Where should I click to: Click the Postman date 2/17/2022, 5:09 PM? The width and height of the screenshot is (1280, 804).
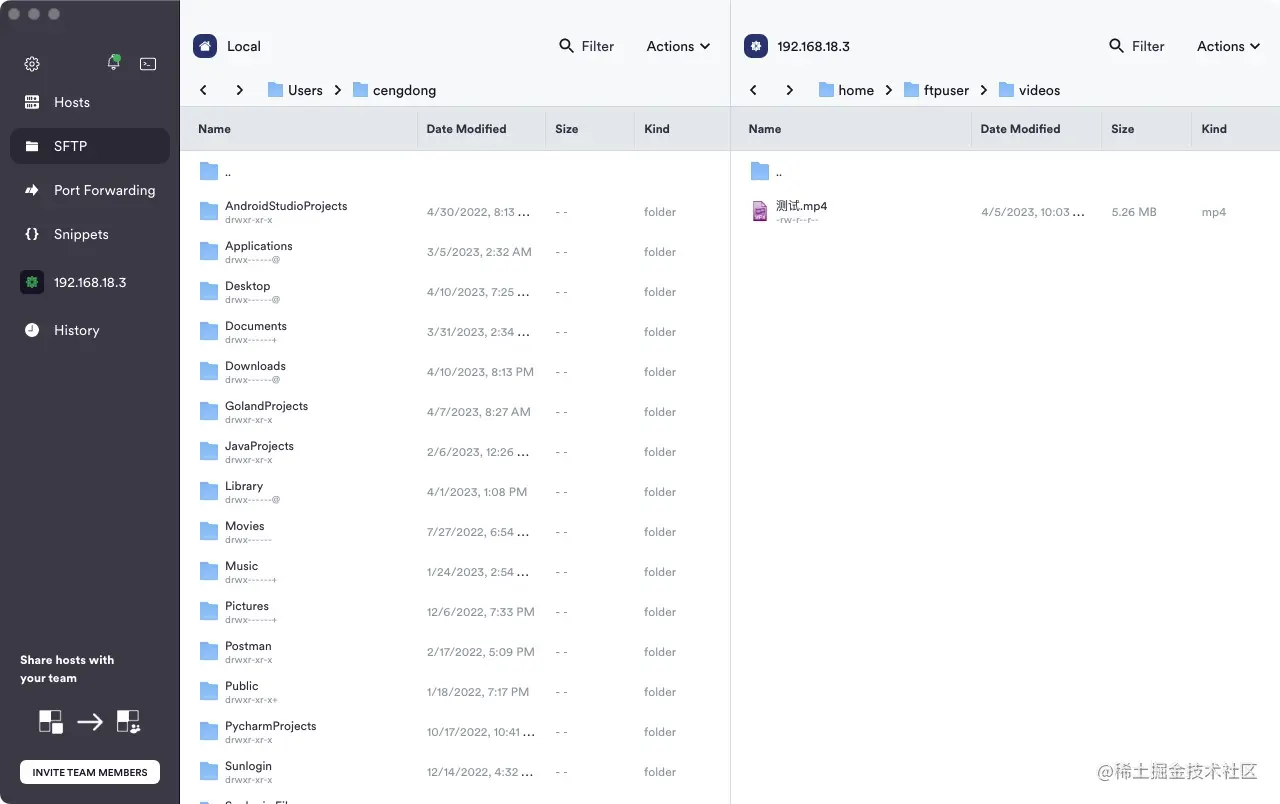point(480,652)
